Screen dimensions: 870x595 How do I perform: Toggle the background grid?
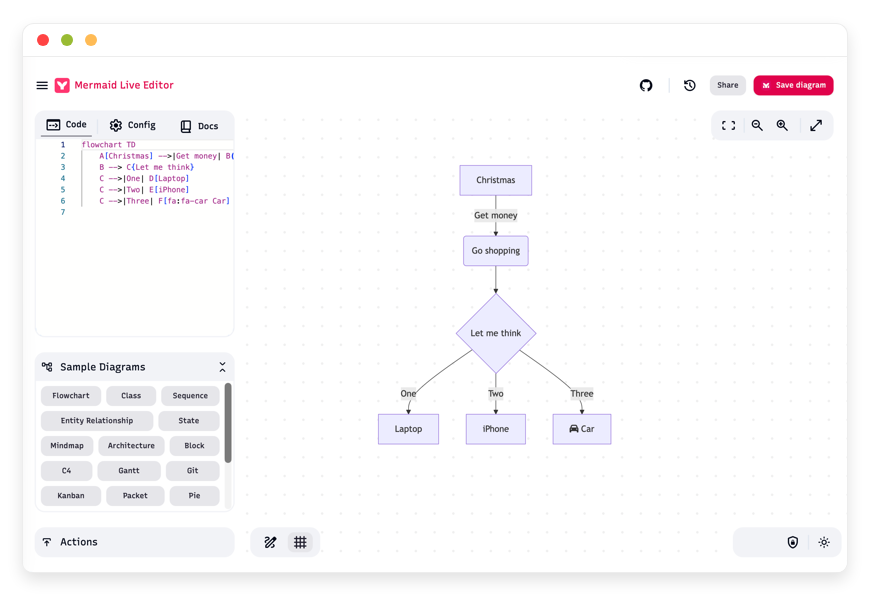[x=300, y=542]
